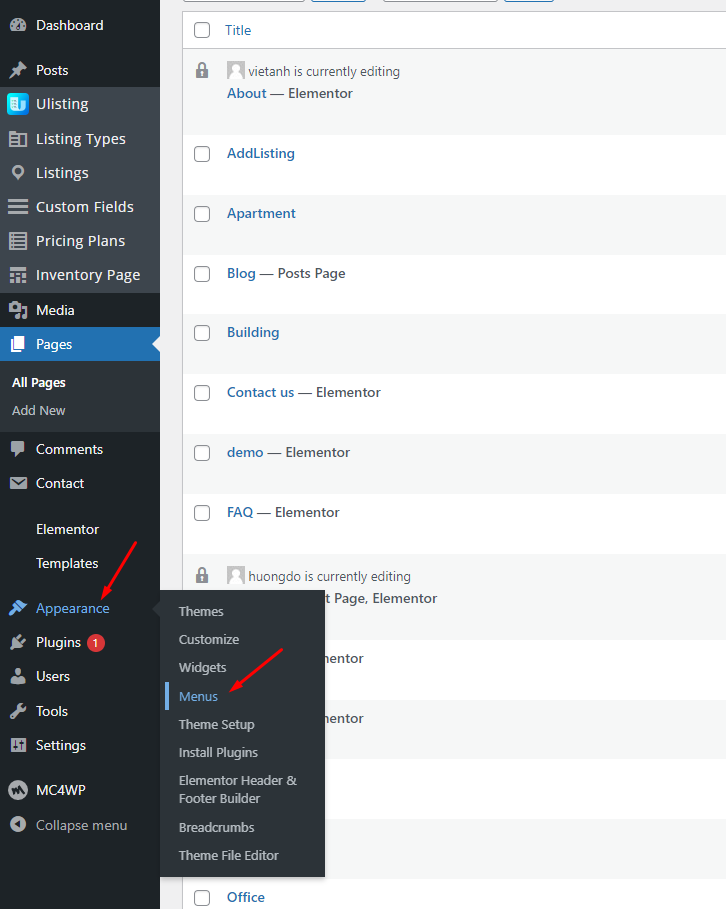Expand the Users menu in sidebar

(x=52, y=676)
